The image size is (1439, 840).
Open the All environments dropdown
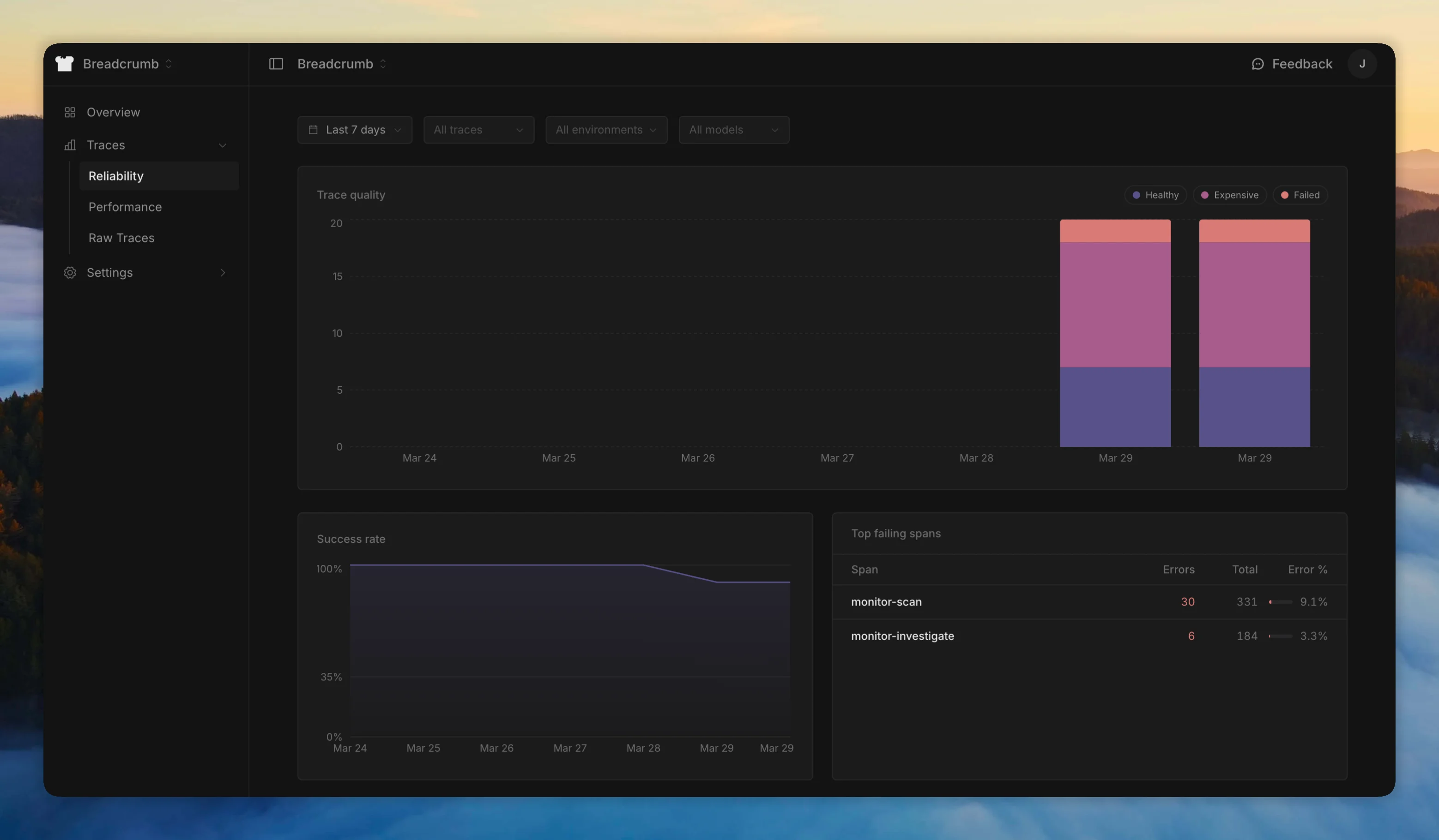(x=606, y=130)
